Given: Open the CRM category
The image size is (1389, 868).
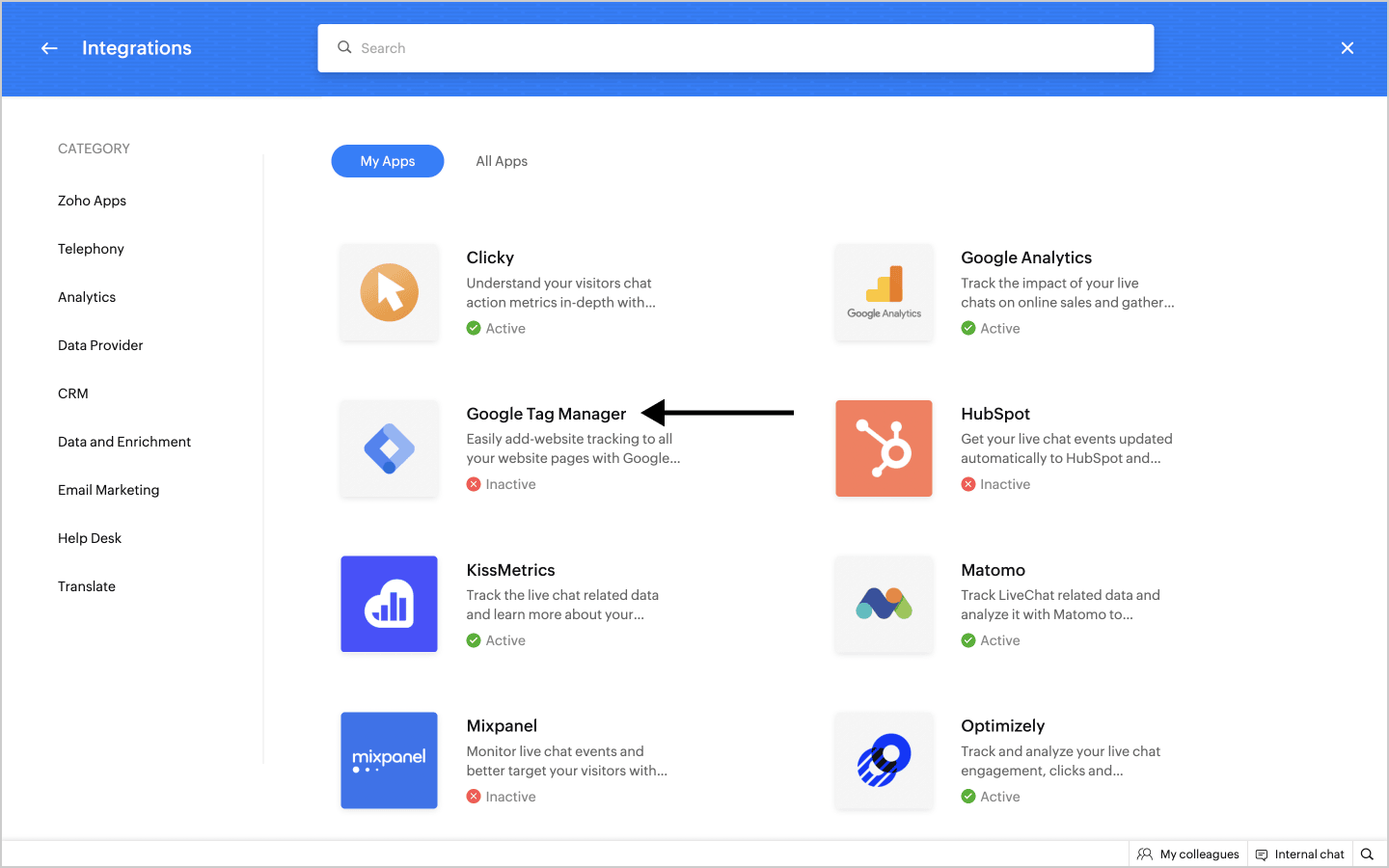Looking at the screenshot, I should pos(73,393).
